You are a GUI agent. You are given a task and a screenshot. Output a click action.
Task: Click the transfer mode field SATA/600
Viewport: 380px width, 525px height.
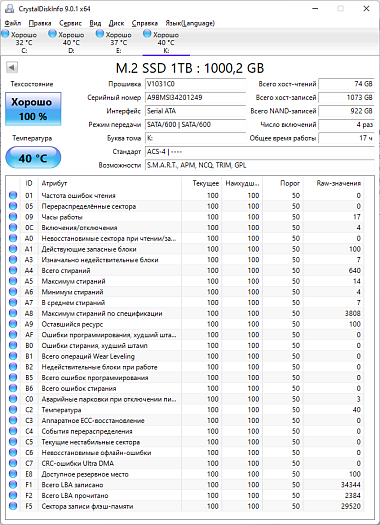(x=196, y=125)
